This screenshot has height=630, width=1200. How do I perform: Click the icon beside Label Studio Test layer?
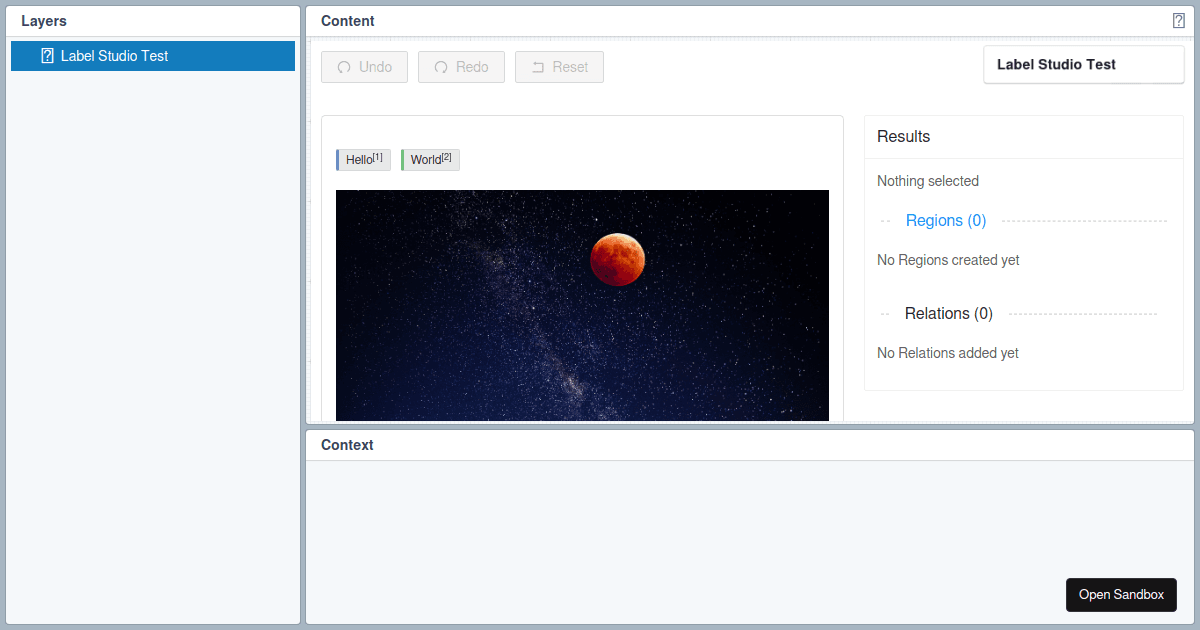pyautogui.click(x=46, y=55)
